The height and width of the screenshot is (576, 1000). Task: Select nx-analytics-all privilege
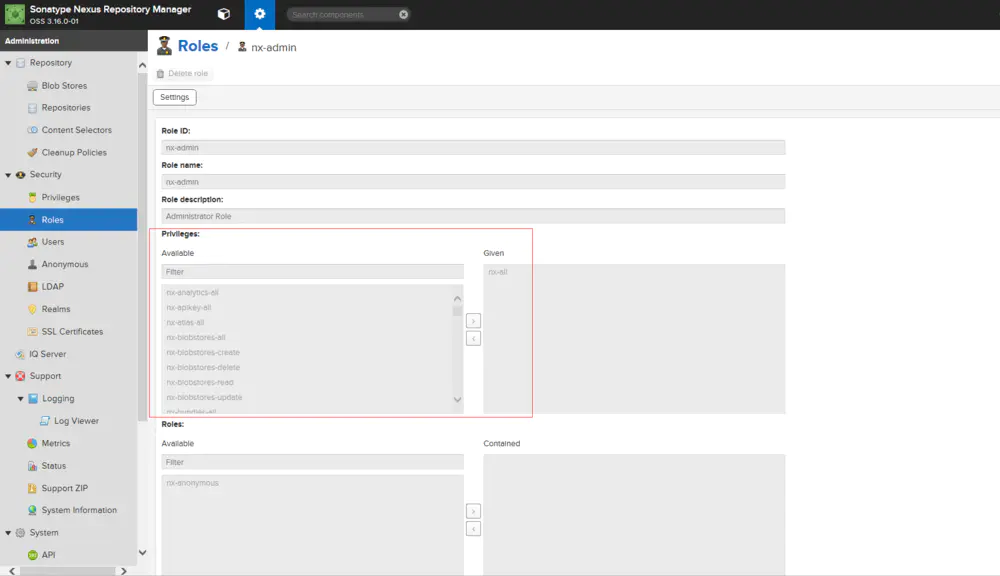pos(193,293)
